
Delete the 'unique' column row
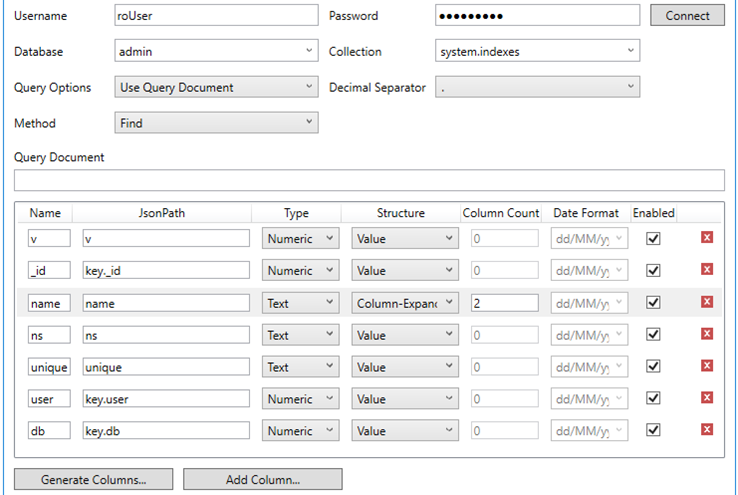pos(706,366)
